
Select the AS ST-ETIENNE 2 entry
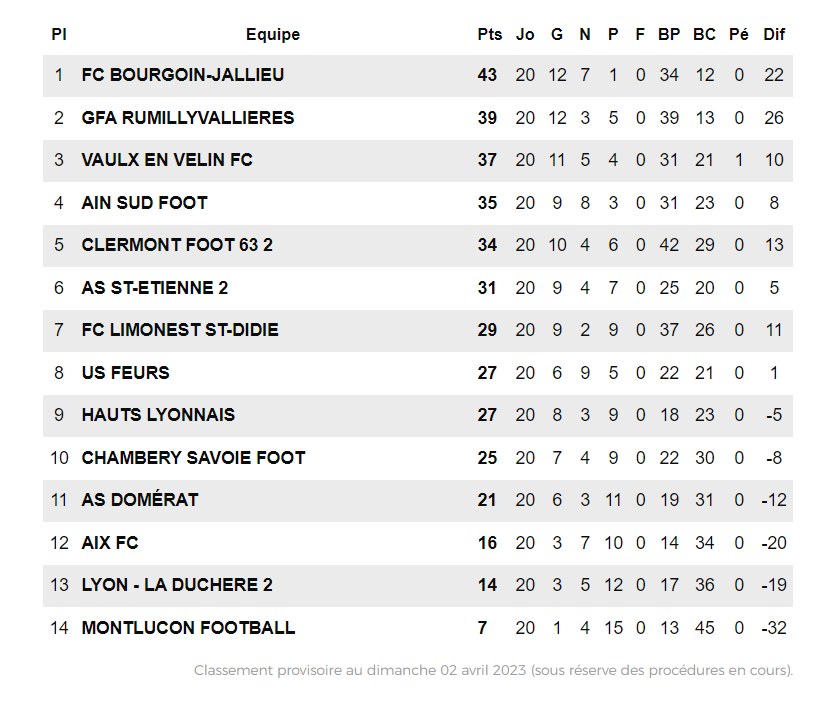tap(155, 288)
